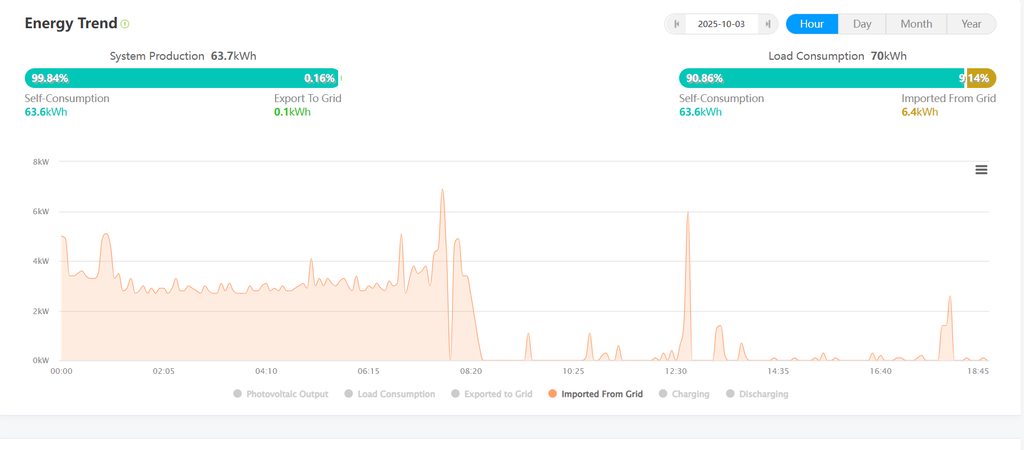
Task: Select the Hour view tab
Action: tap(811, 24)
